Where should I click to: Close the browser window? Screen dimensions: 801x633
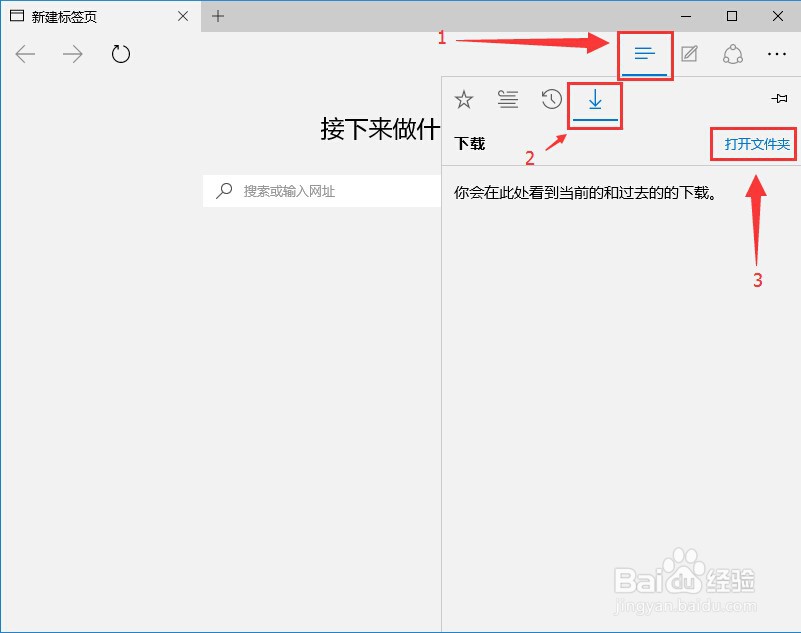(x=778, y=16)
